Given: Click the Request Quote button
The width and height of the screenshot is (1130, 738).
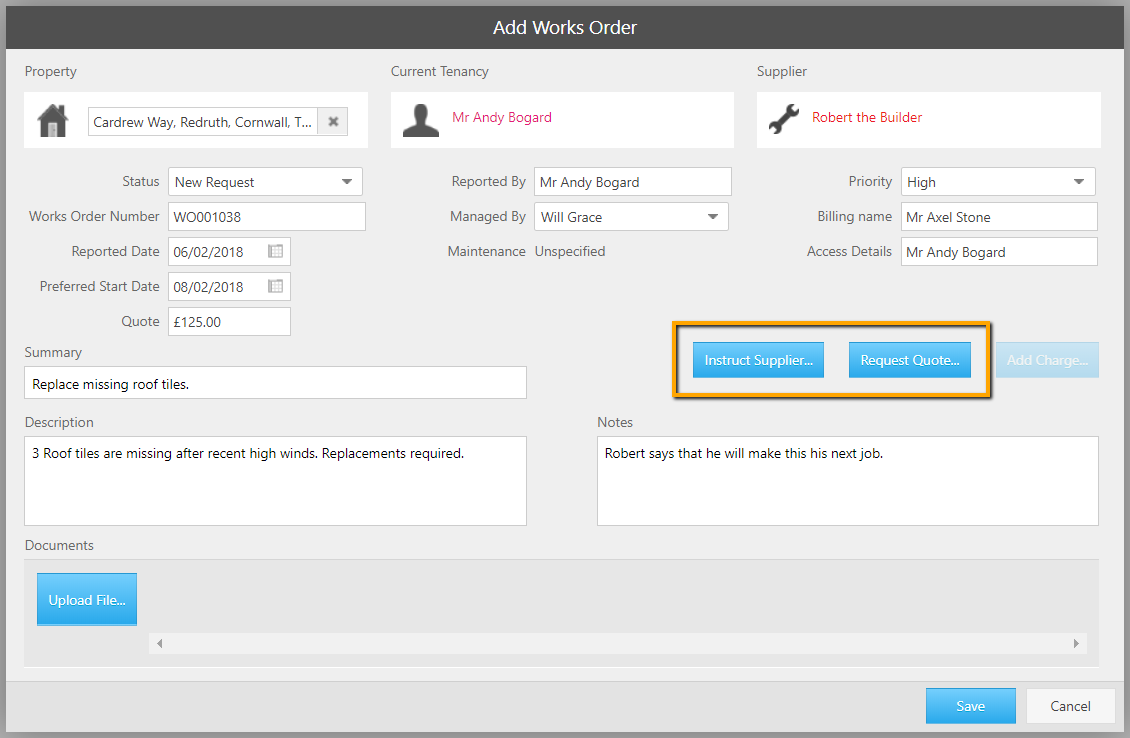Looking at the screenshot, I should click(x=909, y=360).
